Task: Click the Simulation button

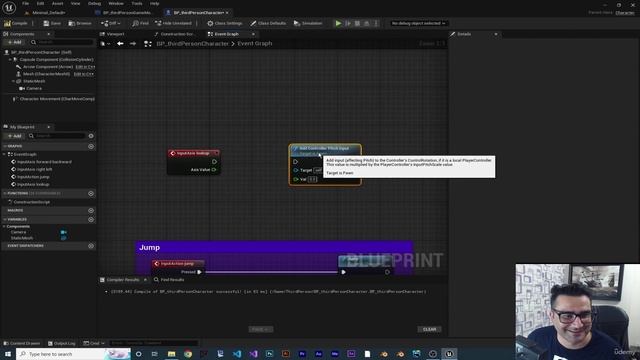Action: coord(308,23)
